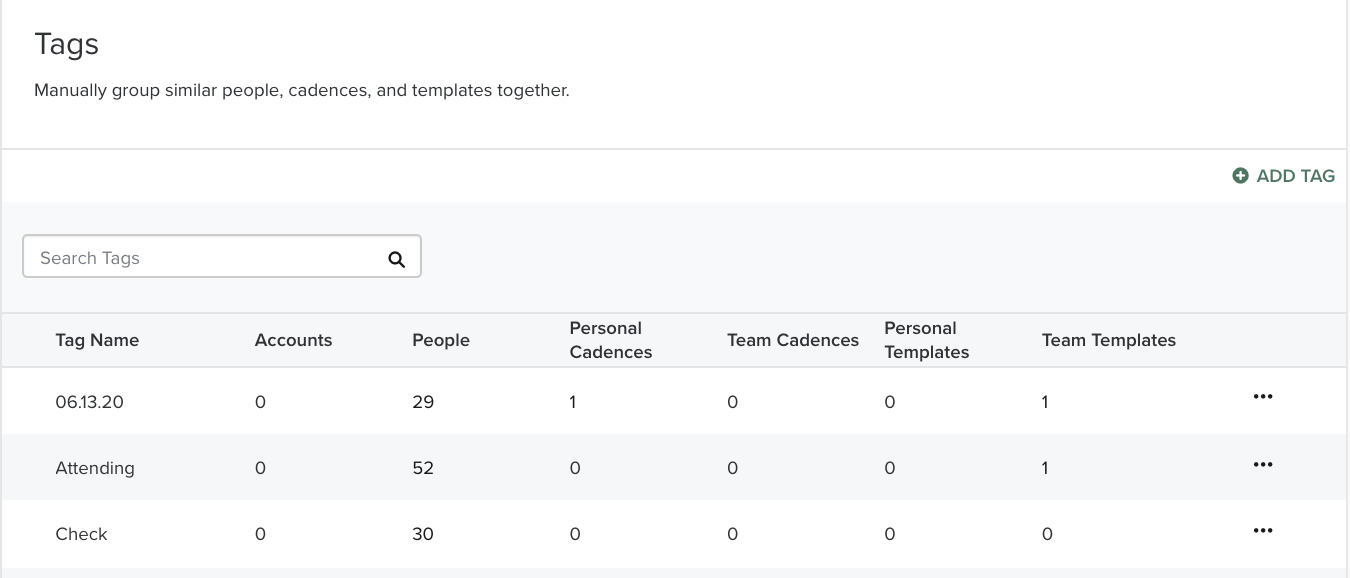The image size is (1350, 578).
Task: Click the green plus icon beside ADD TAG
Action: (x=1240, y=175)
